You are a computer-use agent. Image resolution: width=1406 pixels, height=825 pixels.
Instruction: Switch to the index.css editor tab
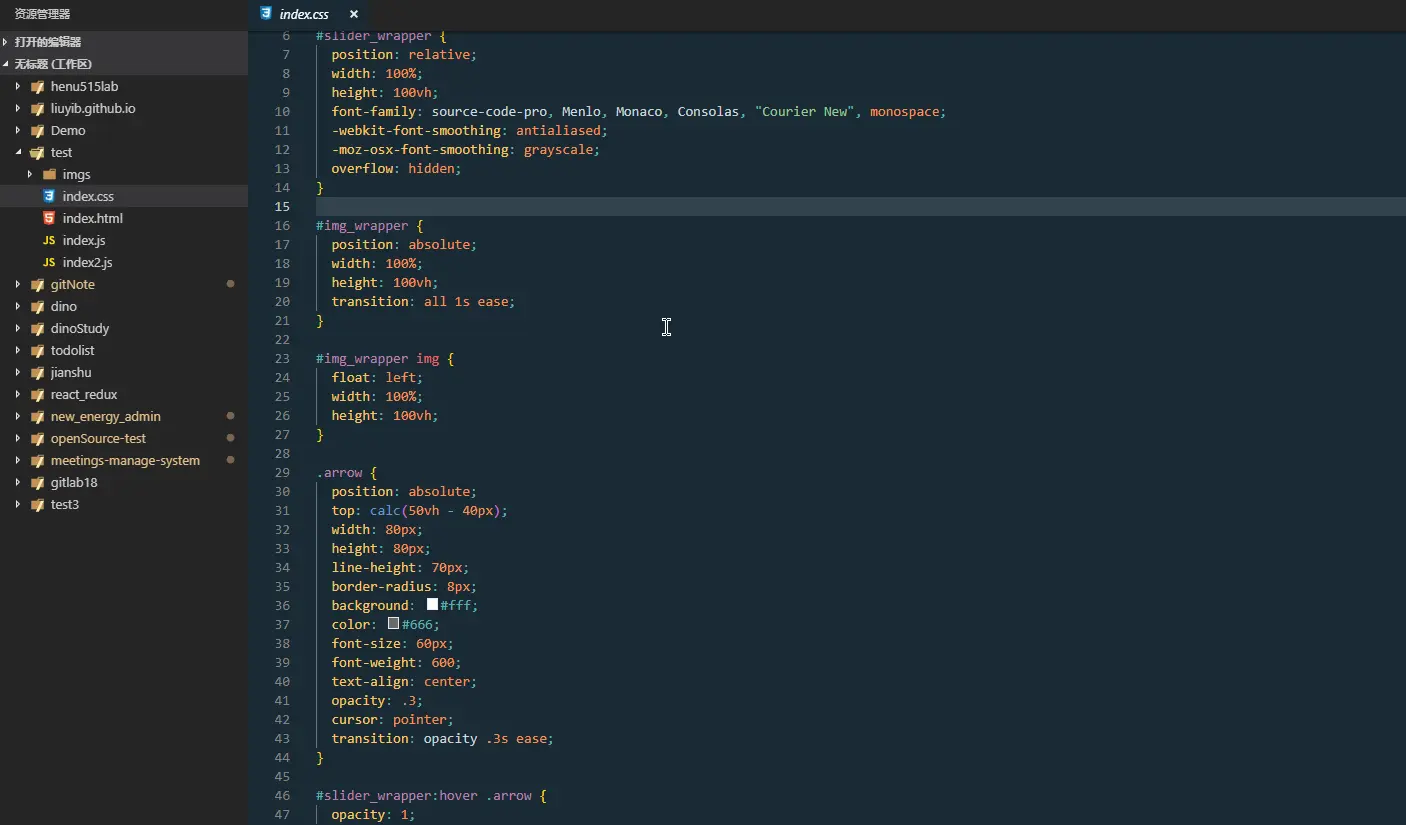tap(304, 14)
